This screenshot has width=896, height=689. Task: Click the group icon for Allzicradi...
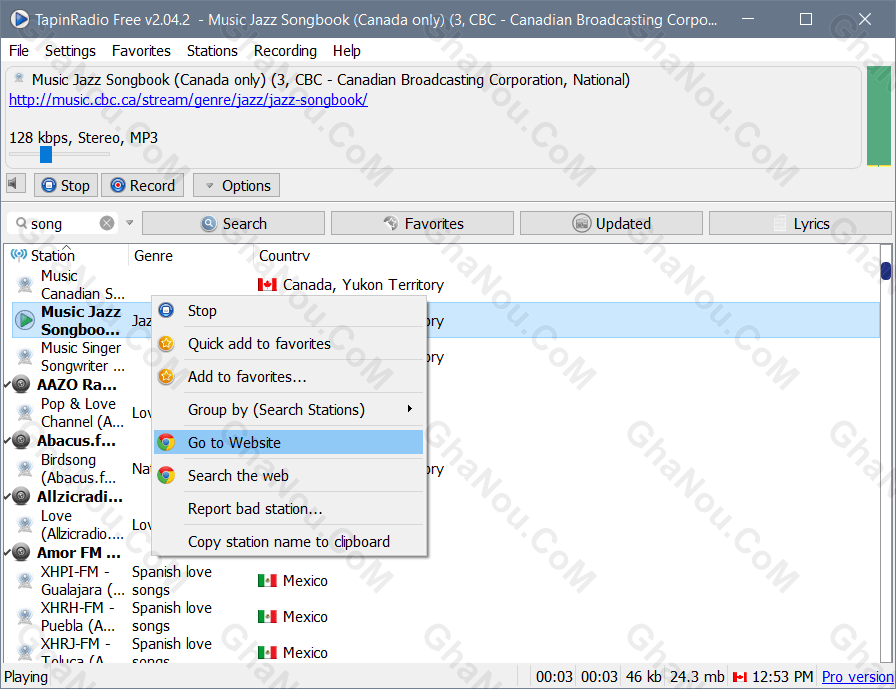[21, 496]
